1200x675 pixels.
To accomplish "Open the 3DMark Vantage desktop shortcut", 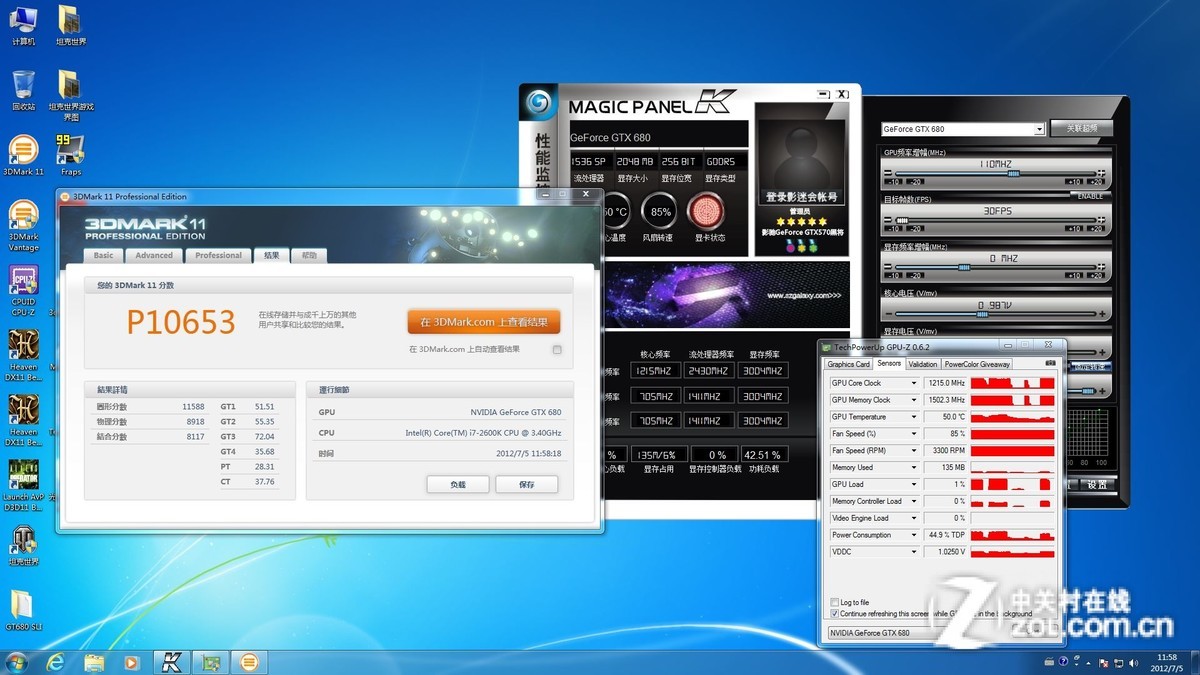I will pos(23,226).
